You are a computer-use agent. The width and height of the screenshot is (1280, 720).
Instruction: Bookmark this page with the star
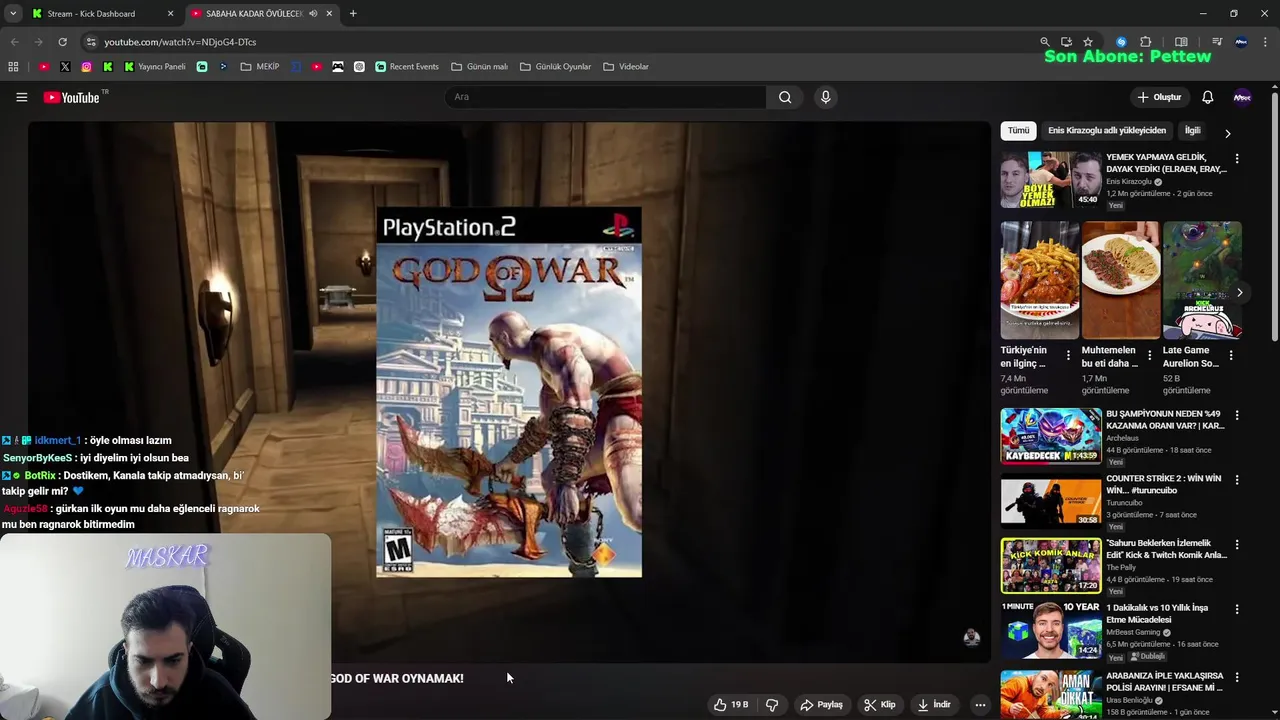pos(1088,42)
